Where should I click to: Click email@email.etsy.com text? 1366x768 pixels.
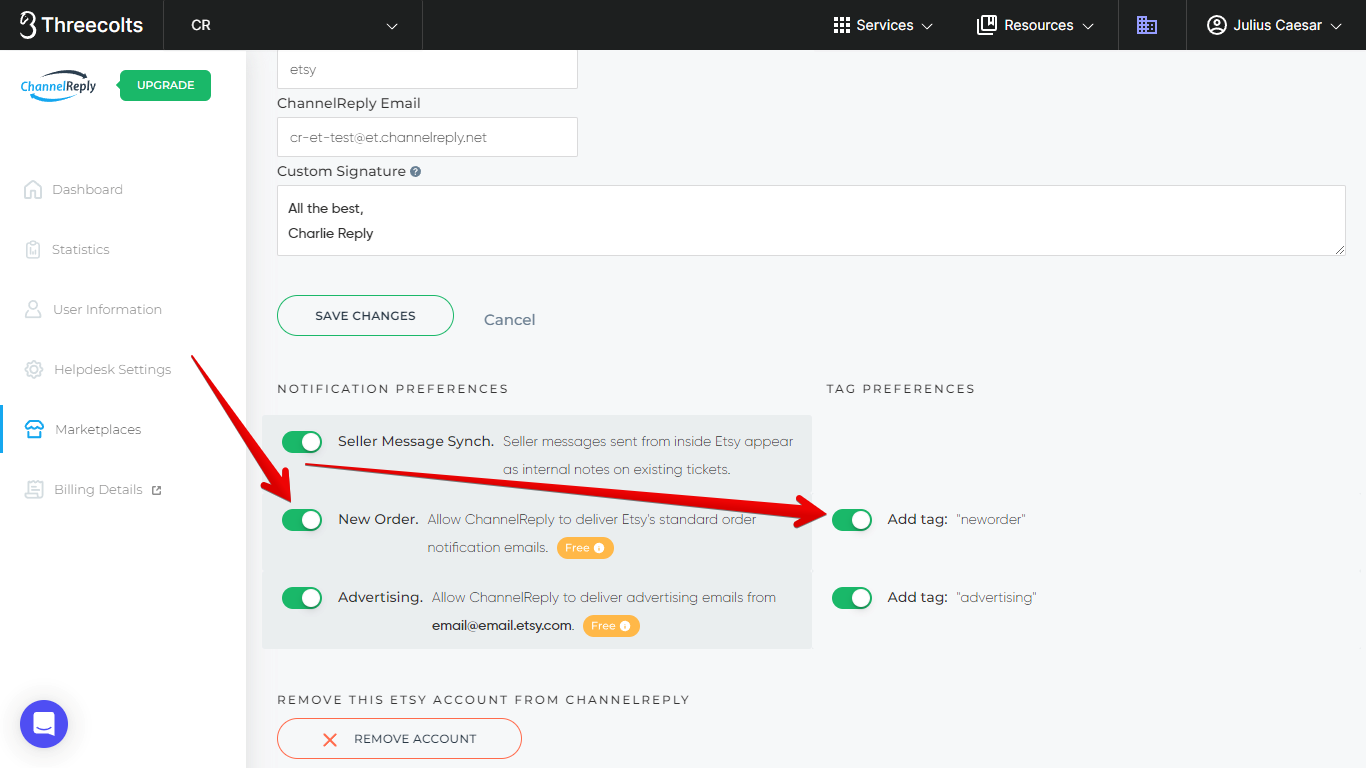pyautogui.click(x=502, y=625)
